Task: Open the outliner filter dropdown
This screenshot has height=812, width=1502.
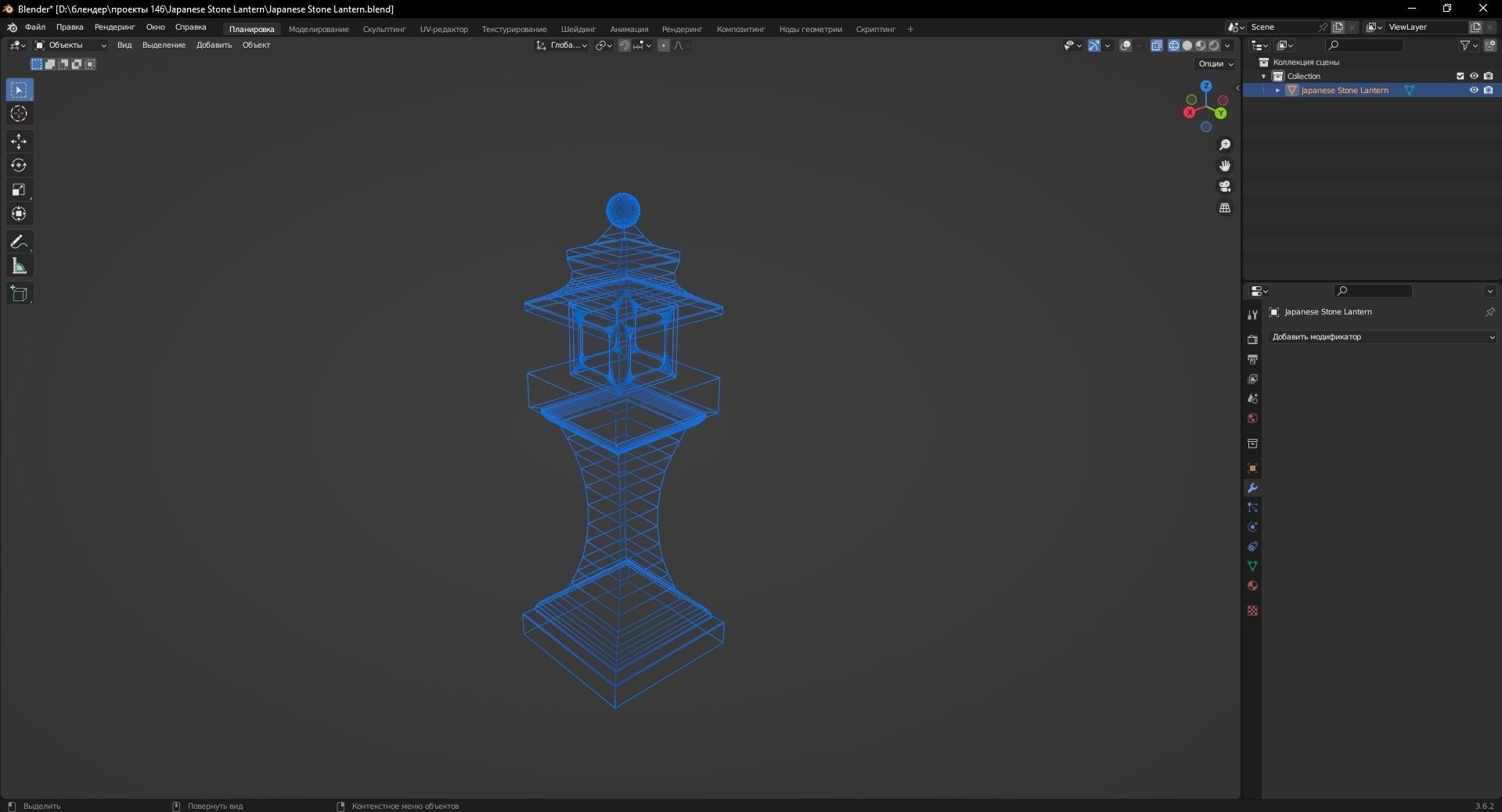Action: 1468,45
